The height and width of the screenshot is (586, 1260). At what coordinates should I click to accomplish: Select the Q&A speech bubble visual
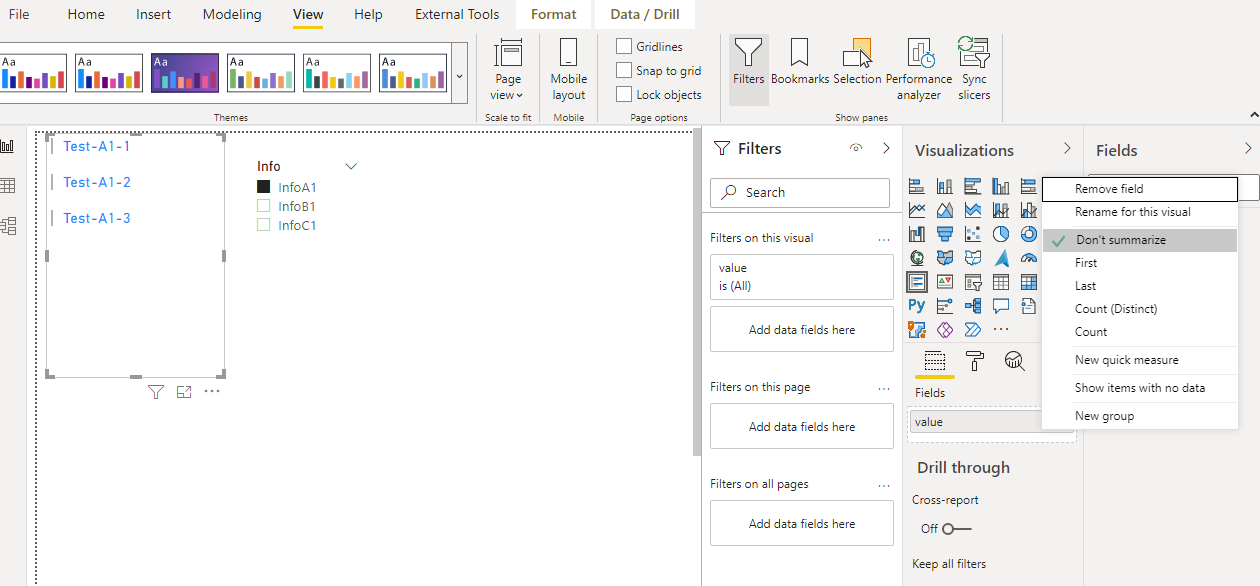coord(1001,306)
